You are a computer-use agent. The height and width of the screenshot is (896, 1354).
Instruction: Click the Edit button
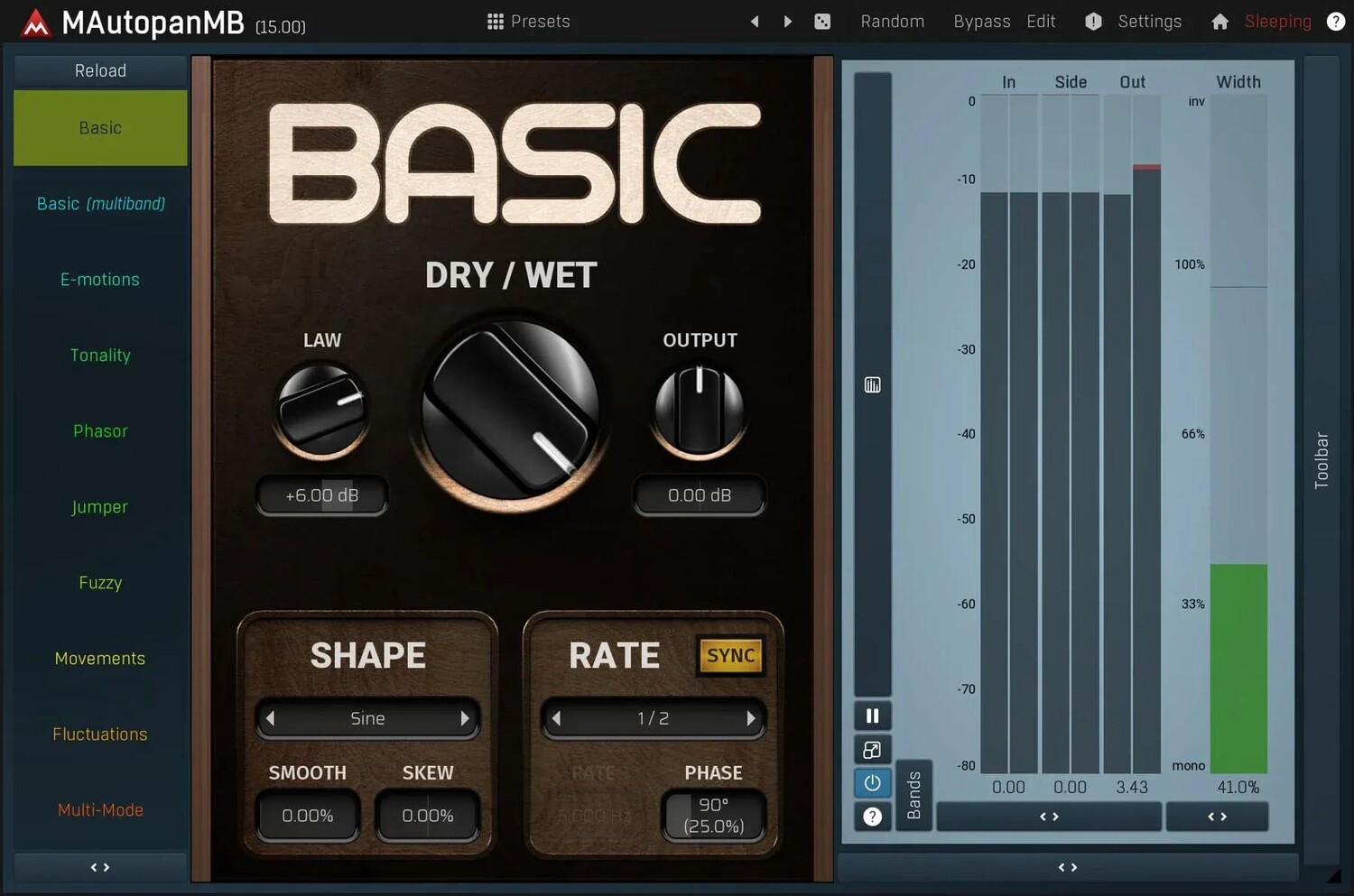[1041, 22]
